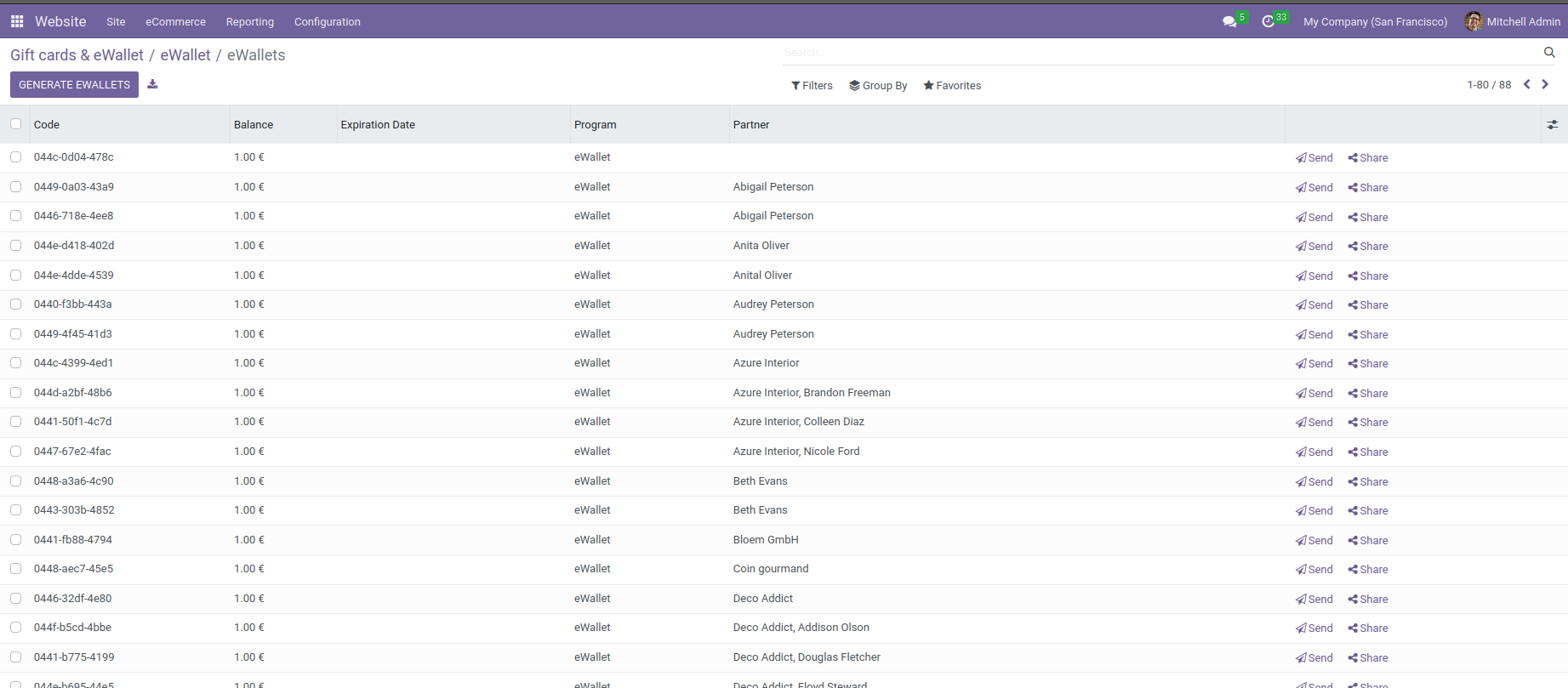Click the download export icon
The width and height of the screenshot is (1568, 688).
pyautogui.click(x=152, y=84)
